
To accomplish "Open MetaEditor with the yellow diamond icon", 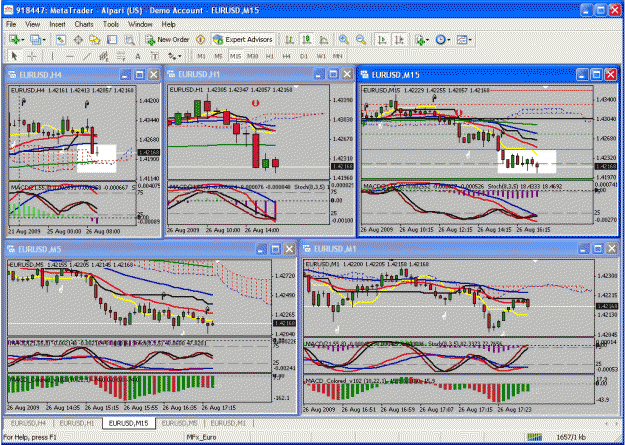I will [200, 40].
